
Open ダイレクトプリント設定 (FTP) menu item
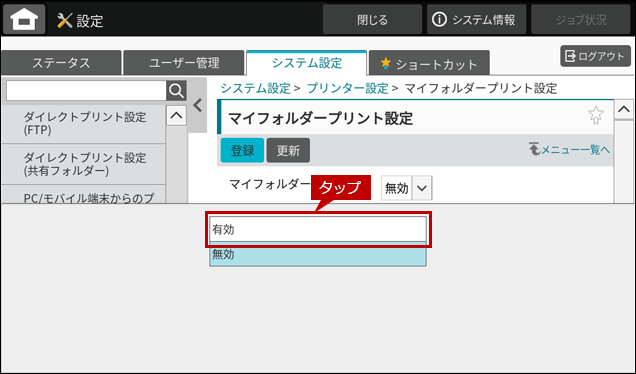pos(83,124)
